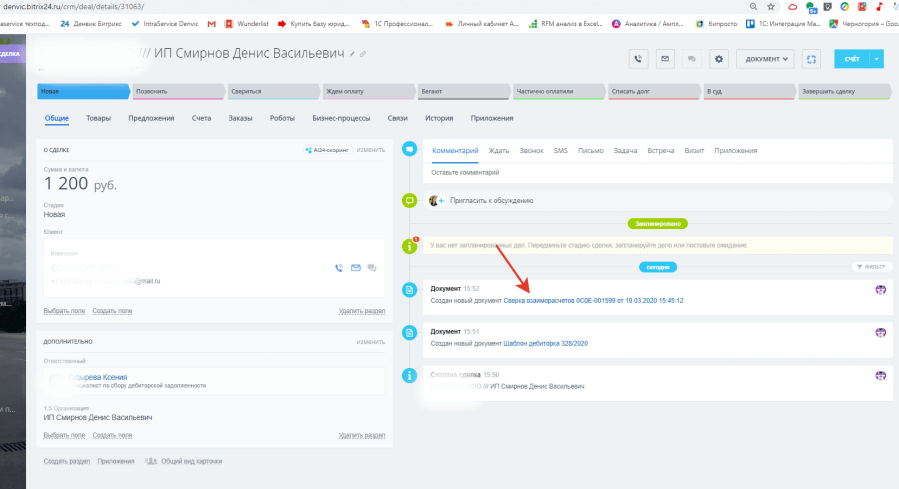Switch to the Товары tab

98,118
